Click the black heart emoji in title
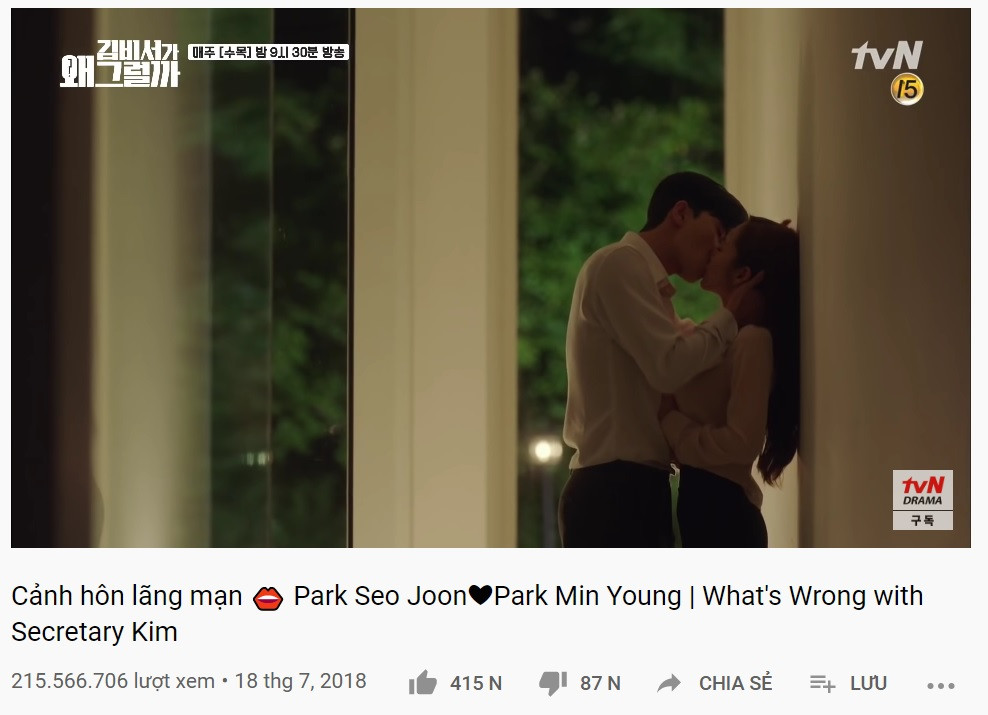The width and height of the screenshot is (988, 715). click(x=480, y=595)
